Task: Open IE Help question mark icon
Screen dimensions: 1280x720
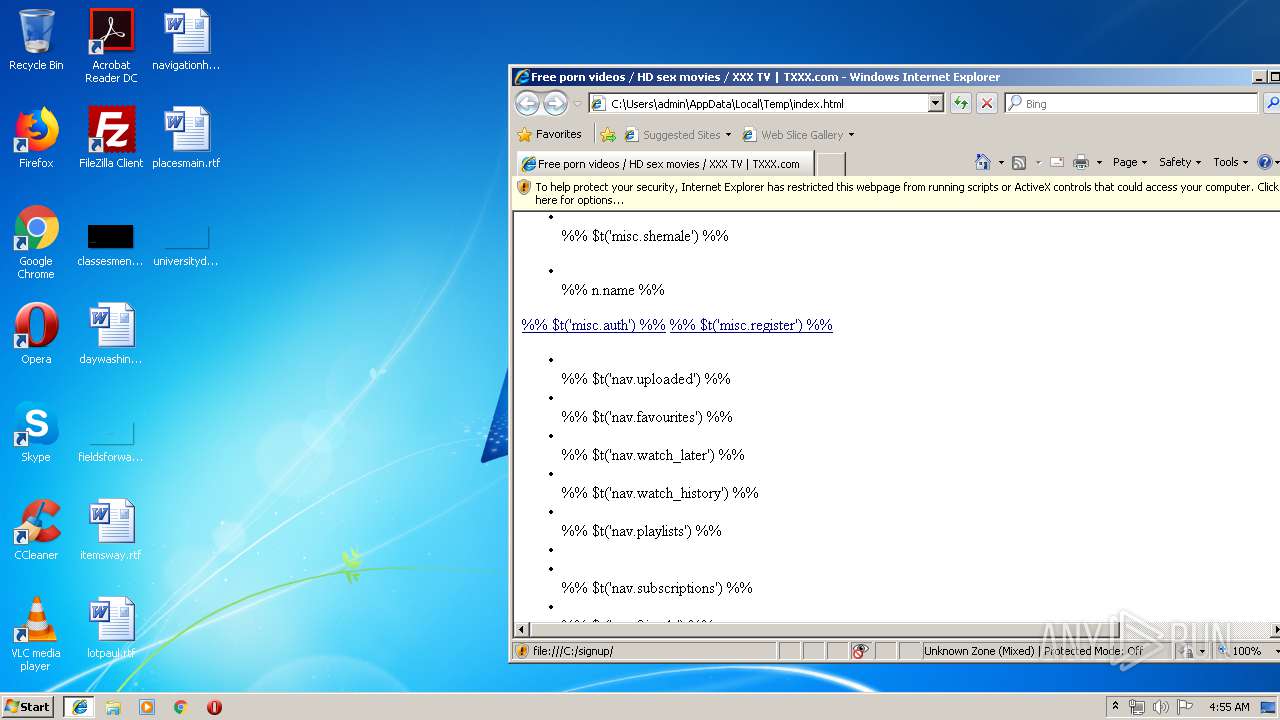Action: point(1264,162)
